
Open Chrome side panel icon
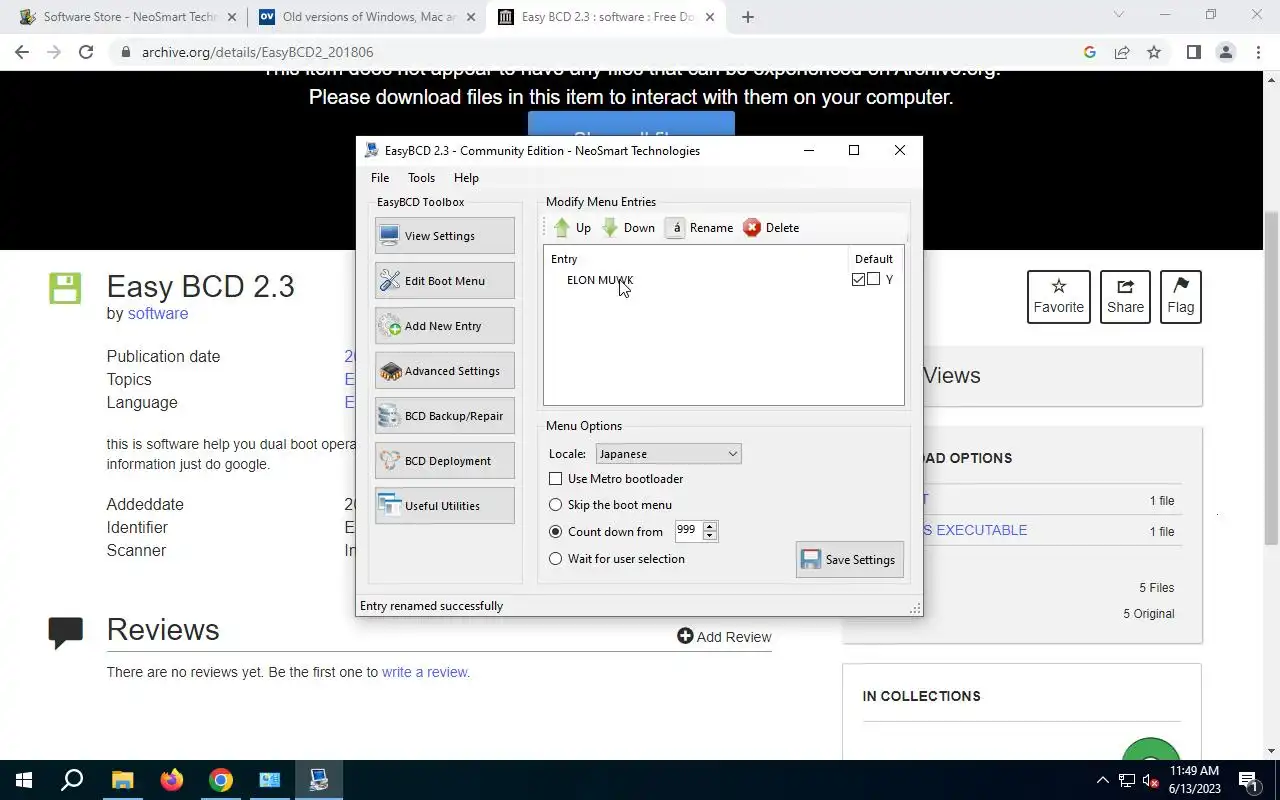tap(1193, 52)
